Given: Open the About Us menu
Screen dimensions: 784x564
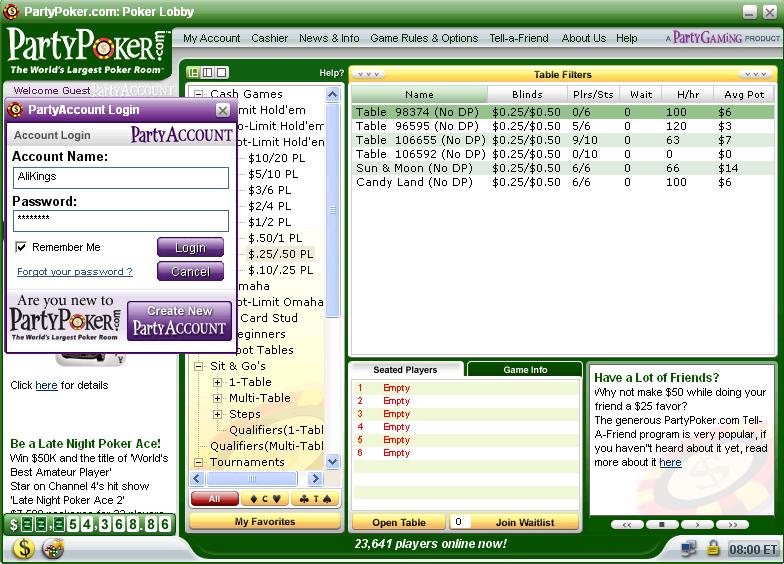Looking at the screenshot, I should point(584,38).
